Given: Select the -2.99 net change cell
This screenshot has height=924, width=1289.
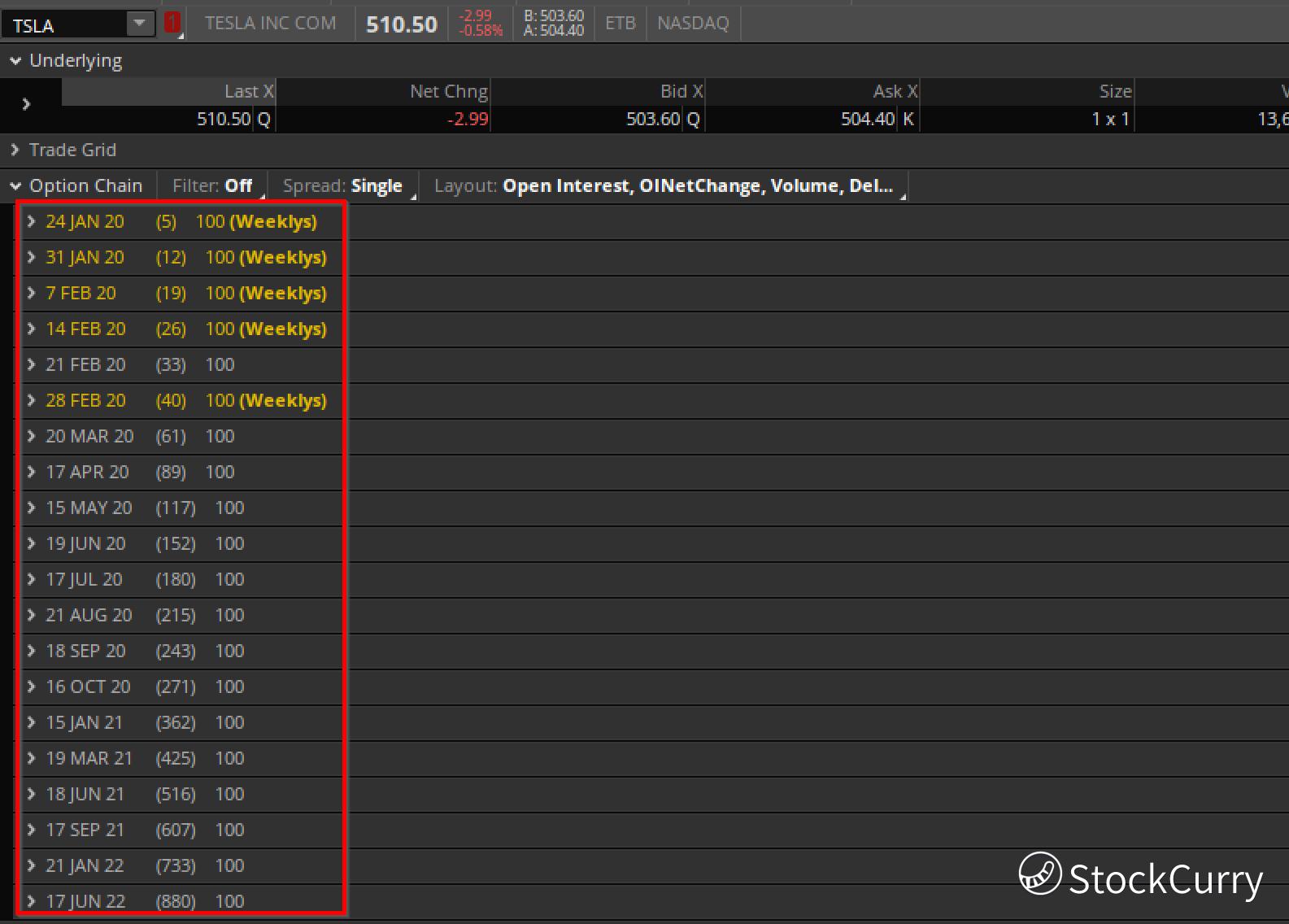Looking at the screenshot, I should point(383,119).
